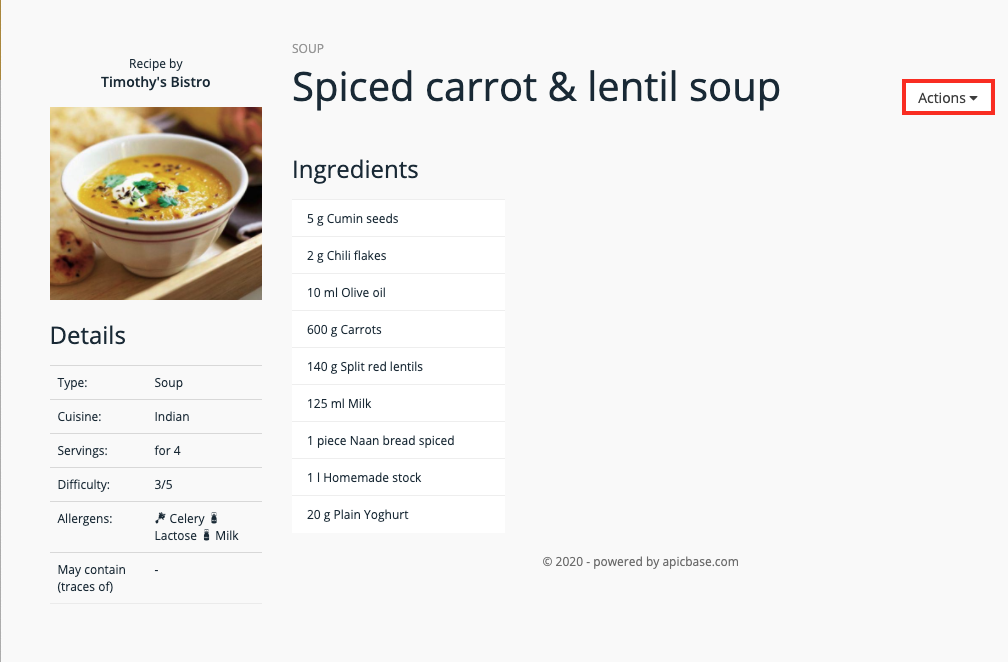Image resolution: width=1008 pixels, height=662 pixels.
Task: Click the Milk allergen icon
Action: [206, 534]
